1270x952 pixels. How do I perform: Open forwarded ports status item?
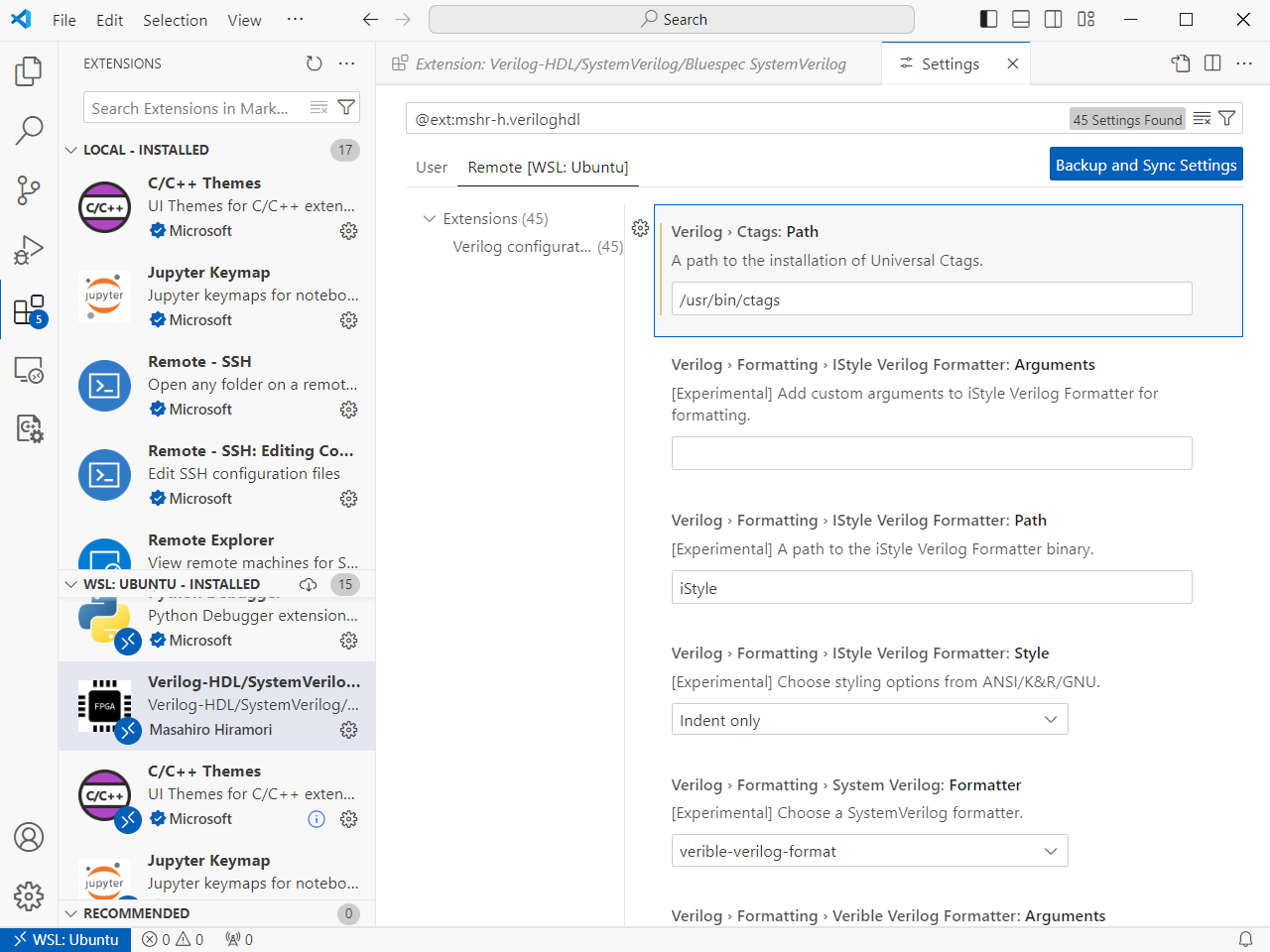tap(239, 939)
